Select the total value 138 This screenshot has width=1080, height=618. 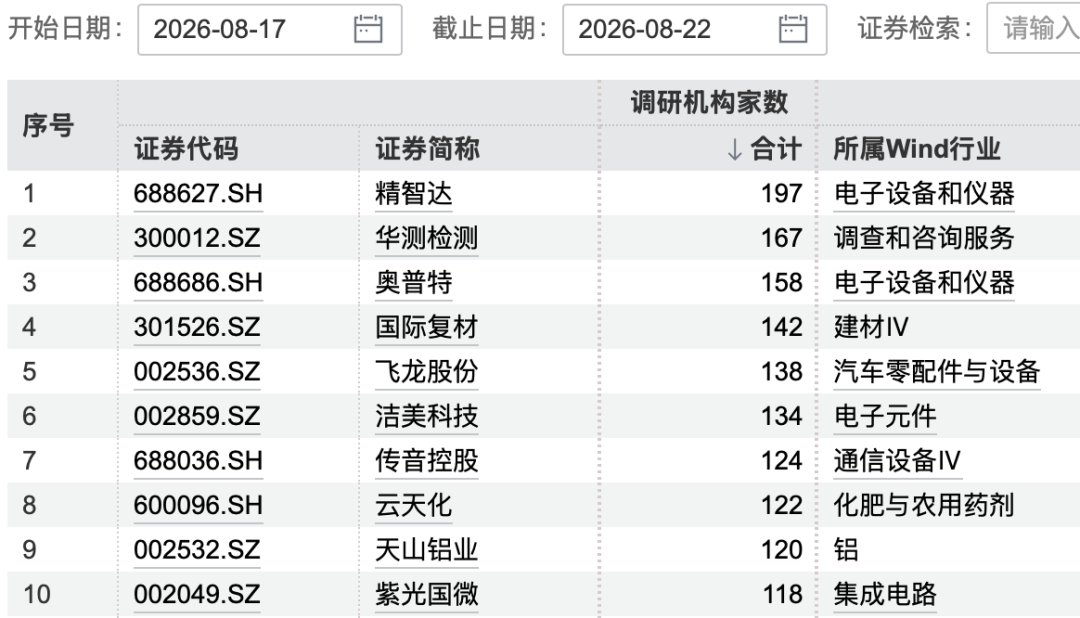point(782,372)
